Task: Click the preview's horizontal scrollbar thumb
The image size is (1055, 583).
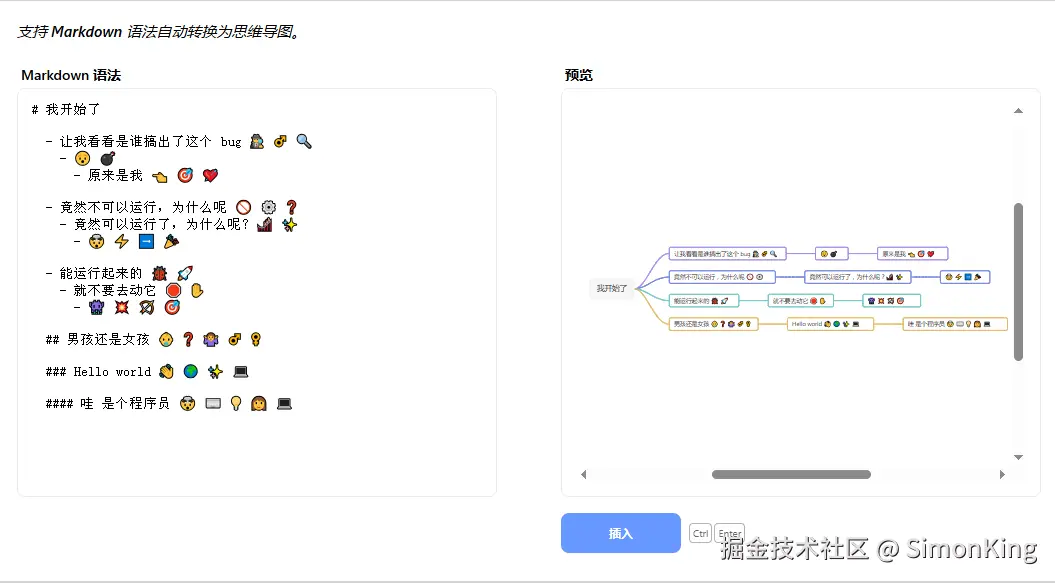Action: click(x=790, y=474)
